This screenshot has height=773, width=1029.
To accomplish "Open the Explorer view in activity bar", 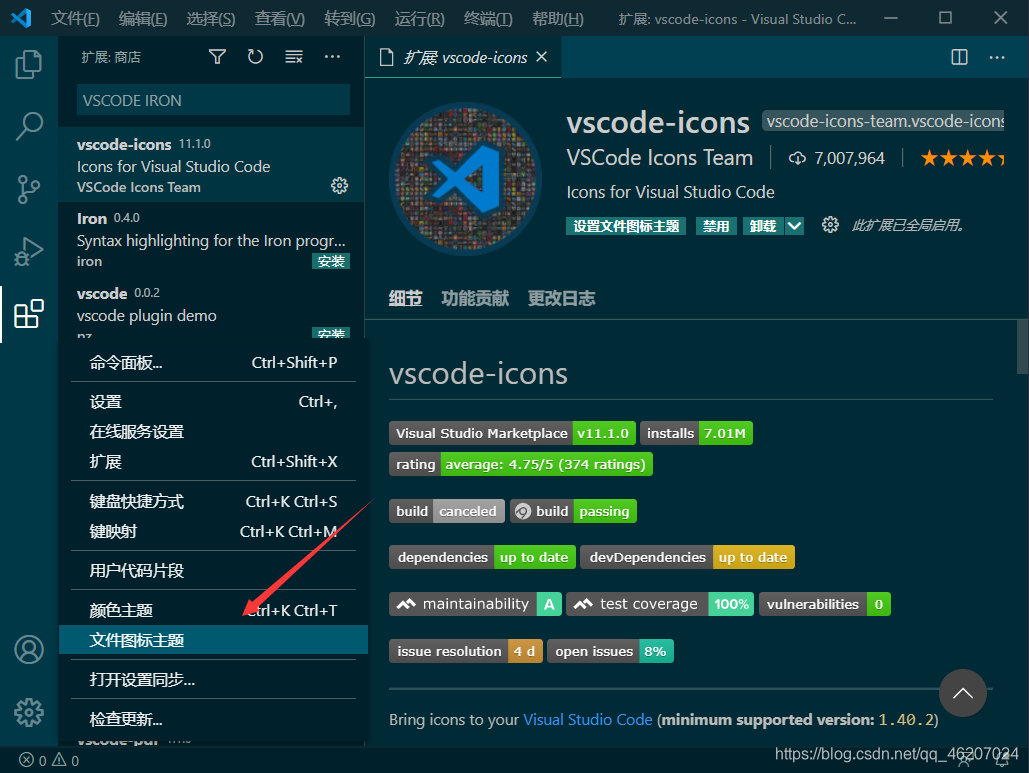I will tap(28, 64).
